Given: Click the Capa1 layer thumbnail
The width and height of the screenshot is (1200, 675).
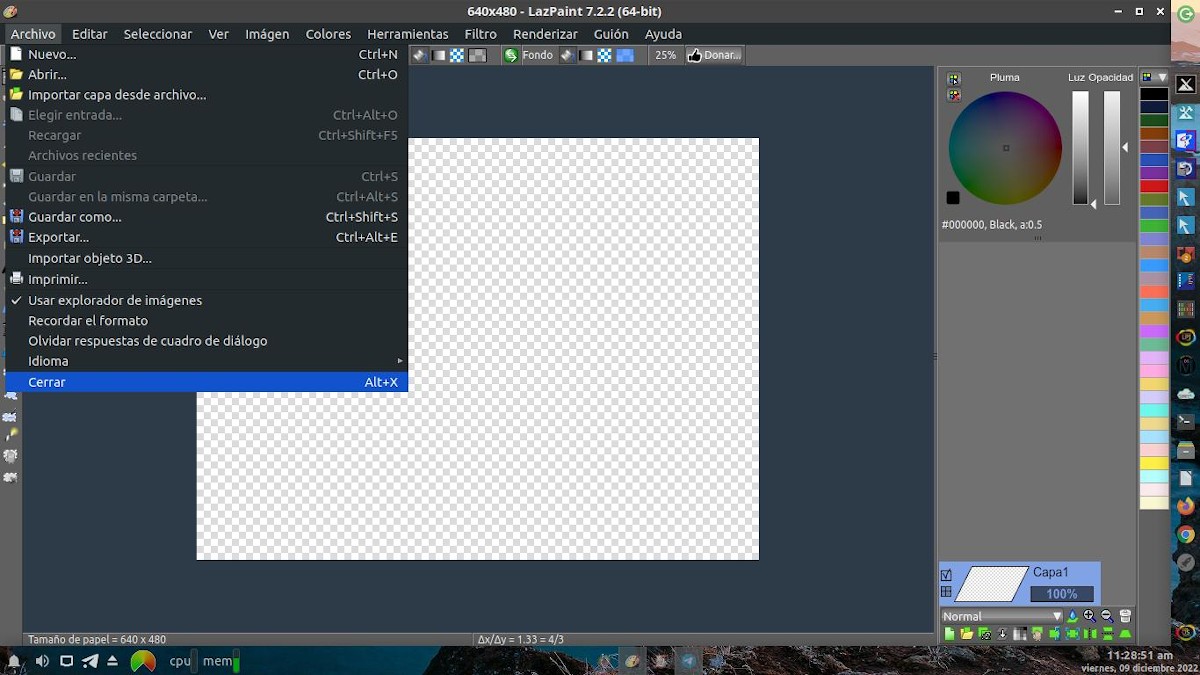Looking at the screenshot, I should point(991,584).
